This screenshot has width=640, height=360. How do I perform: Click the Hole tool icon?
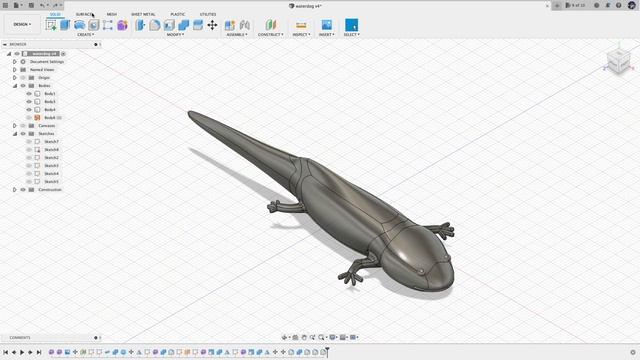(x=94, y=25)
